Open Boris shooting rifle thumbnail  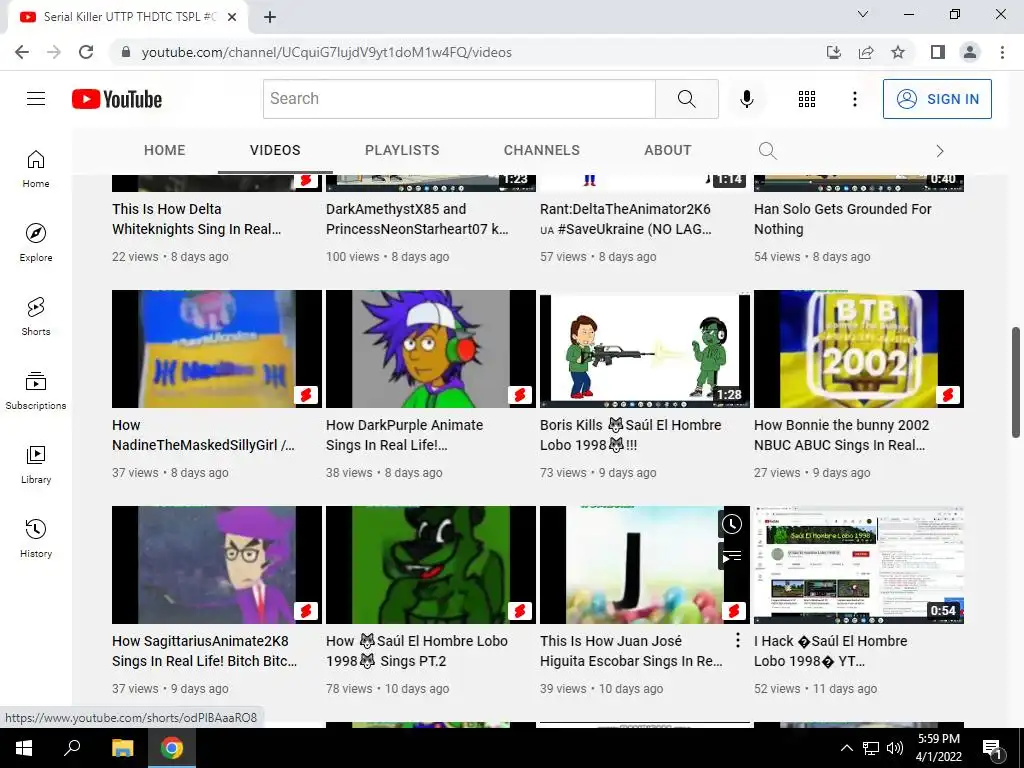point(645,349)
